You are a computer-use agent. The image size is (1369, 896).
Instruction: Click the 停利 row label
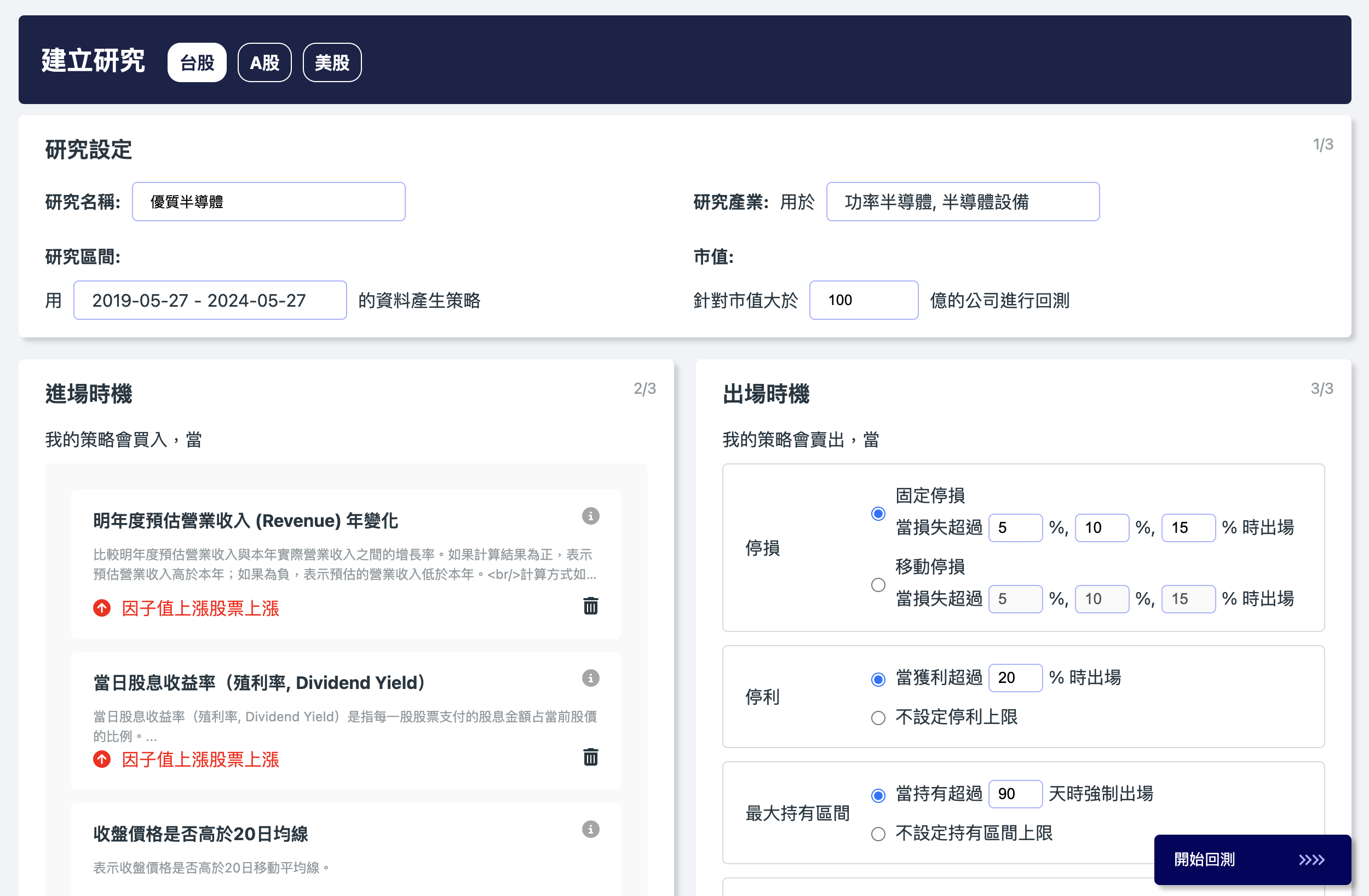click(763, 697)
